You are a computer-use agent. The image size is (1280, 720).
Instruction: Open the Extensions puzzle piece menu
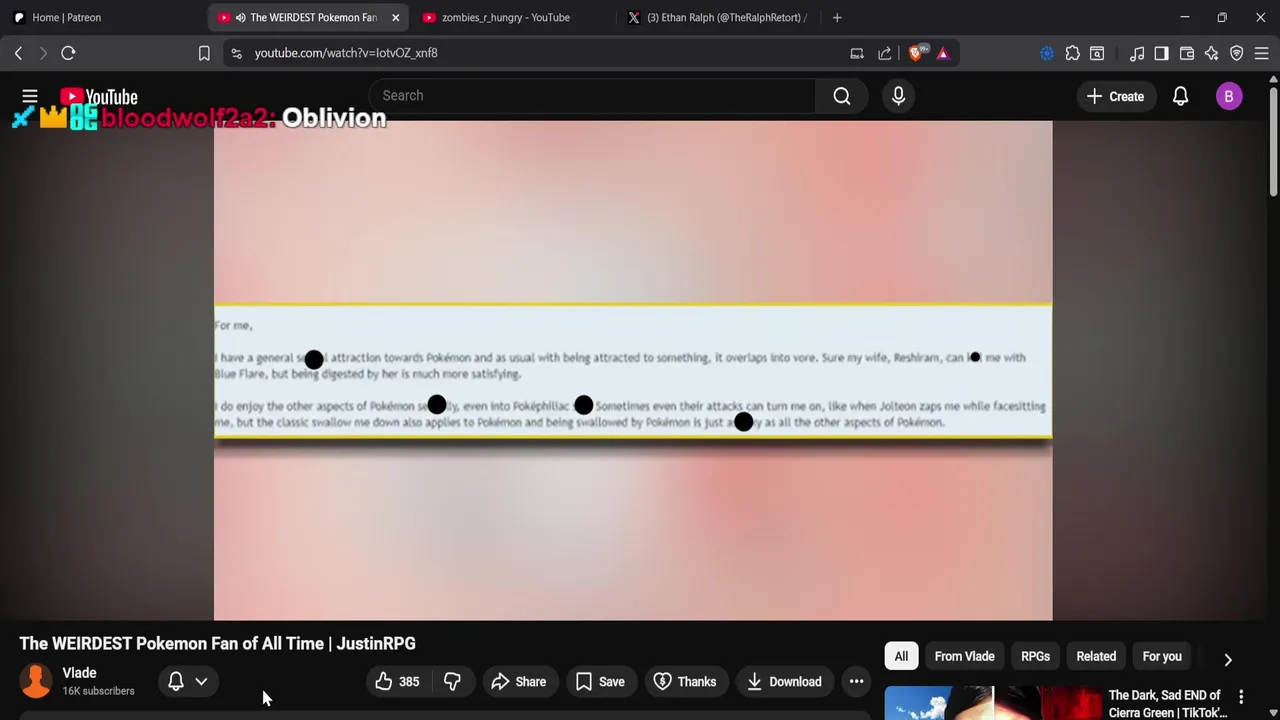1072,53
